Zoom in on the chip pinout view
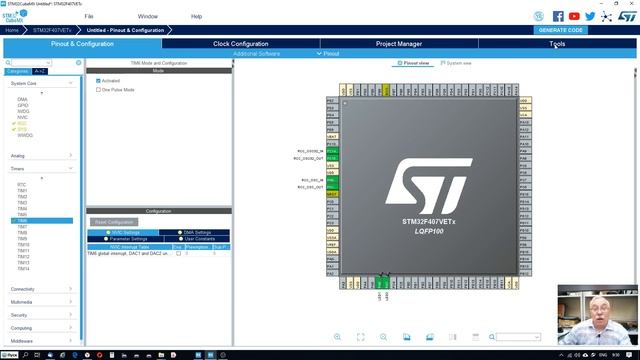640x360 pixels. tap(337, 337)
